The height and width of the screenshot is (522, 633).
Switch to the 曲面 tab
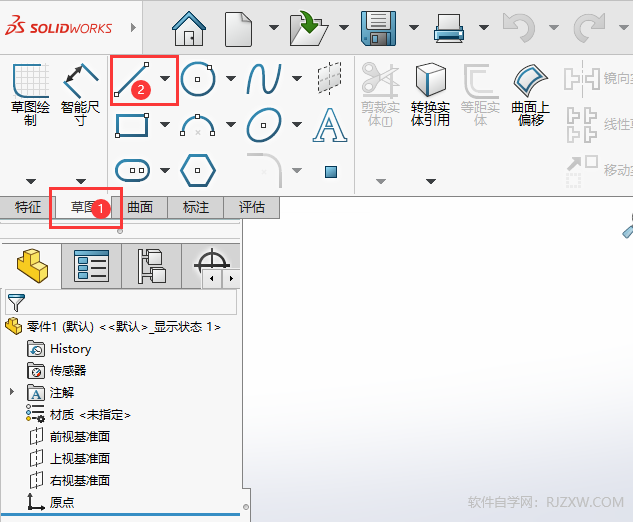(140, 208)
